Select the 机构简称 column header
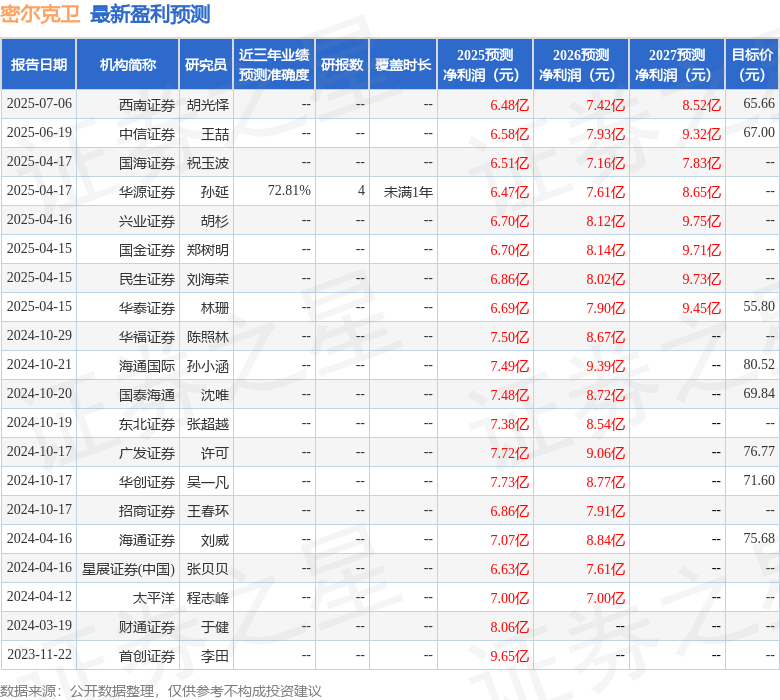This screenshot has width=780, height=700. pyautogui.click(x=128, y=65)
